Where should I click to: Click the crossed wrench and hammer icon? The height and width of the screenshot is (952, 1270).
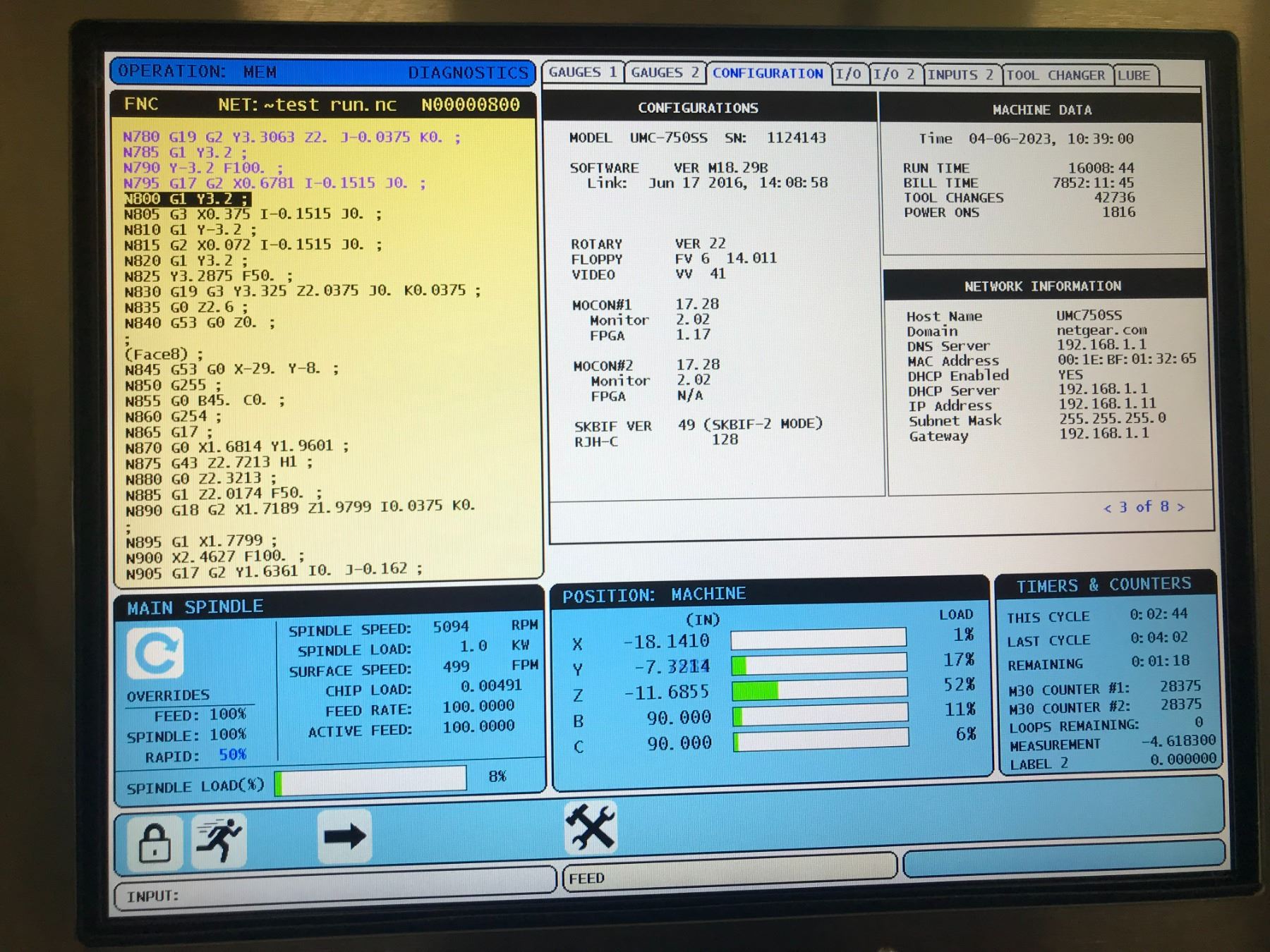pos(591,828)
